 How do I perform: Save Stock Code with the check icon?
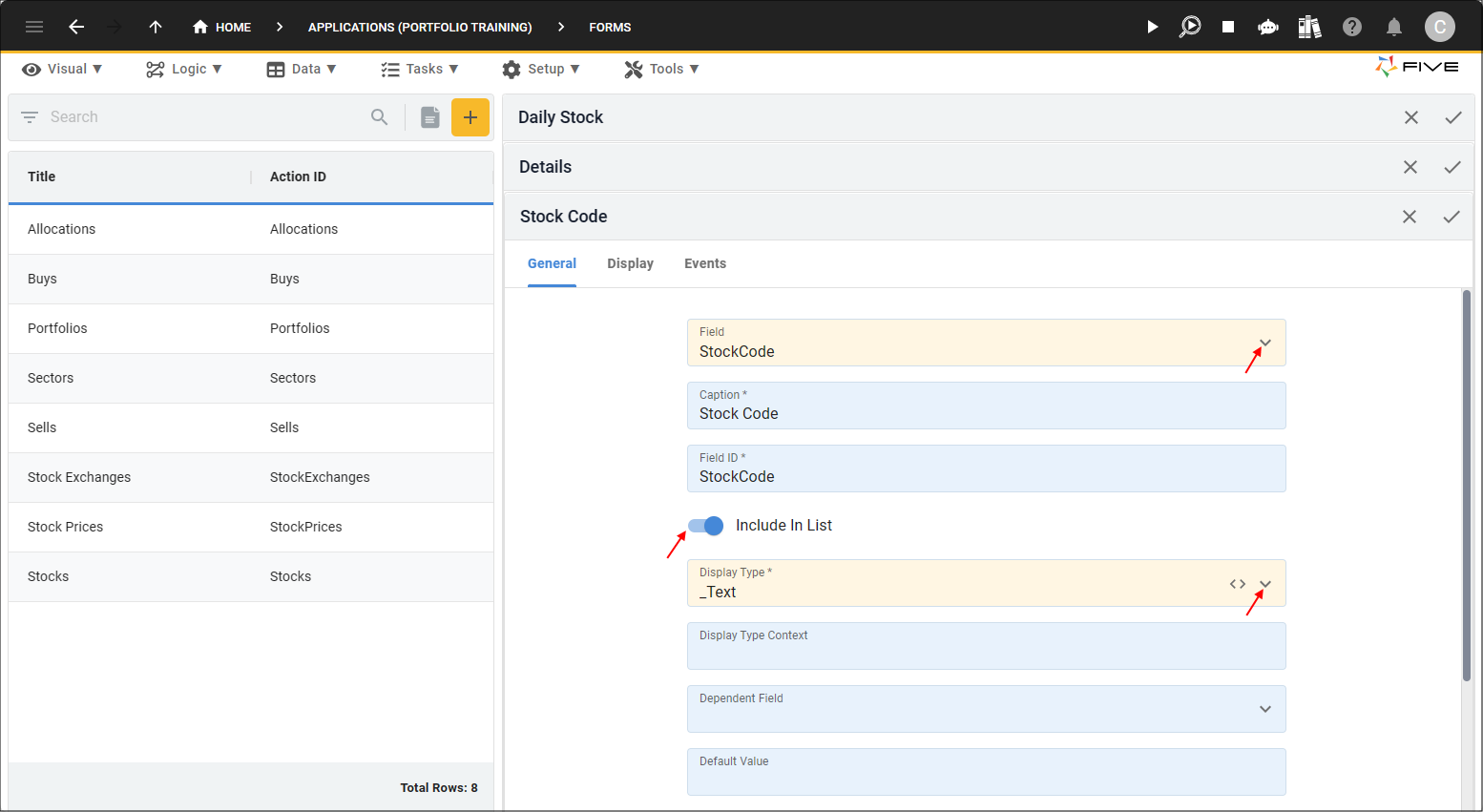(1452, 217)
